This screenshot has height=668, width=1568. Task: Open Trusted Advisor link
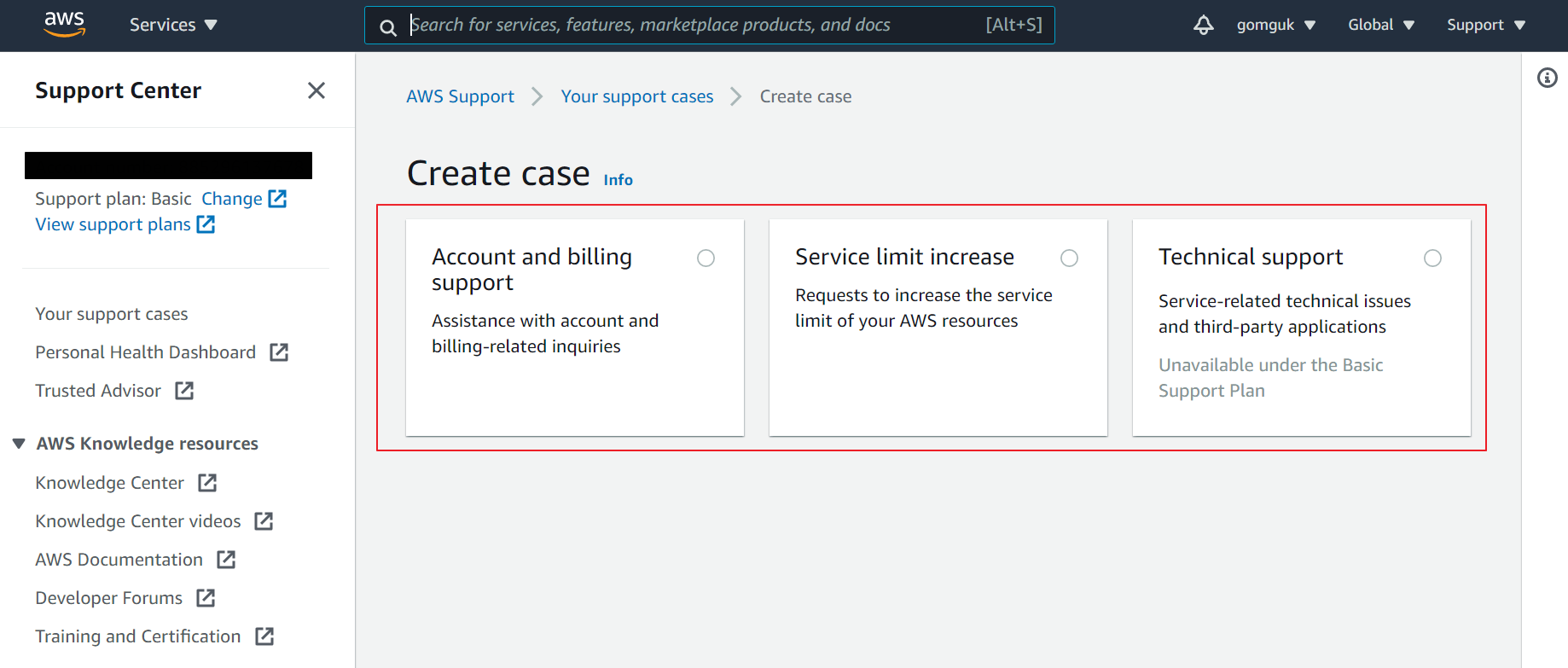pyautogui.click(x=98, y=391)
